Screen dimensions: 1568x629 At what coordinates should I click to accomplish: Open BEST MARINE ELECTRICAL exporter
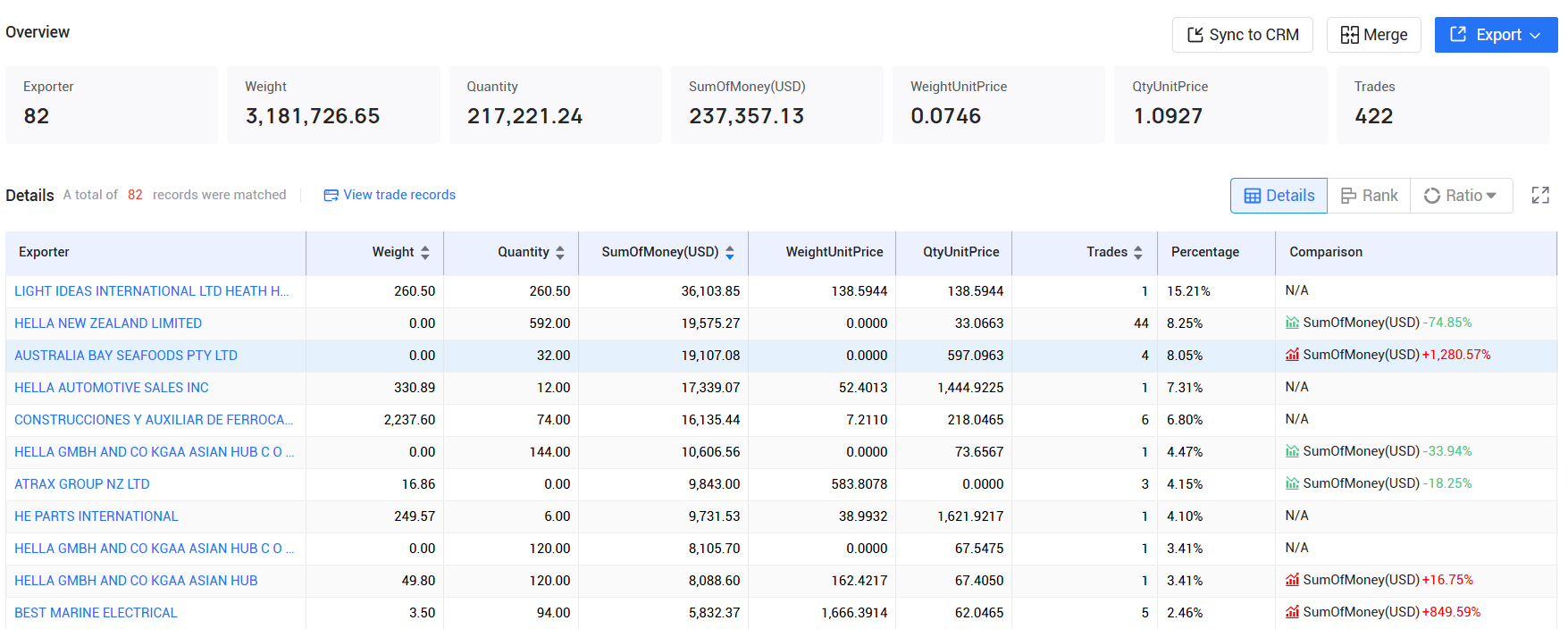tap(96, 613)
